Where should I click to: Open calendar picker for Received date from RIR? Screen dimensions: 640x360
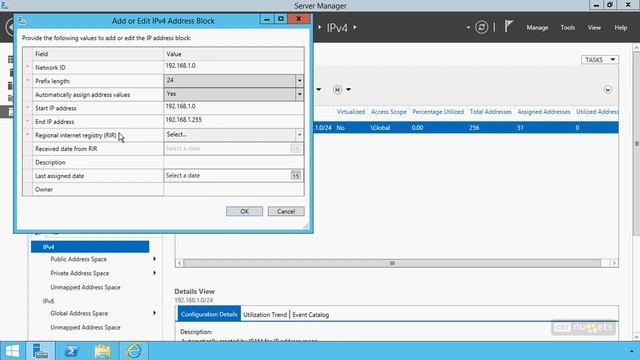coord(296,149)
